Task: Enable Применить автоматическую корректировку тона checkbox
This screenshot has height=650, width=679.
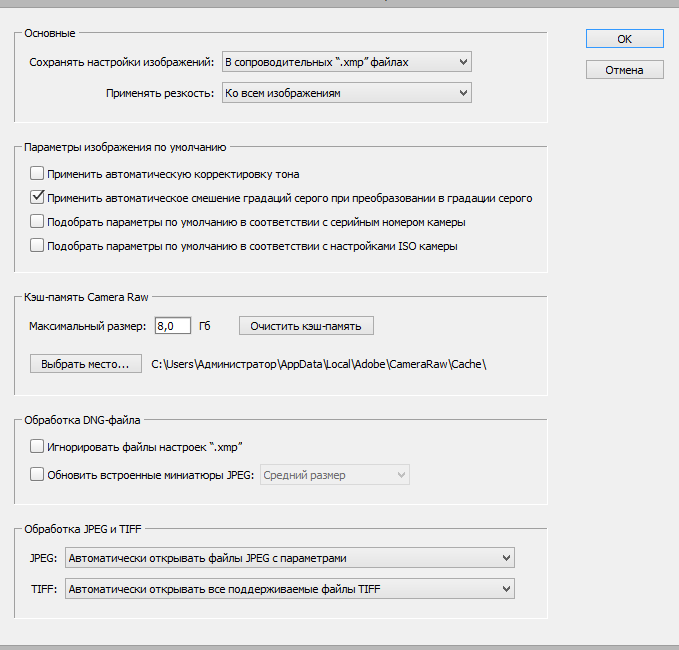Action: [x=37, y=174]
